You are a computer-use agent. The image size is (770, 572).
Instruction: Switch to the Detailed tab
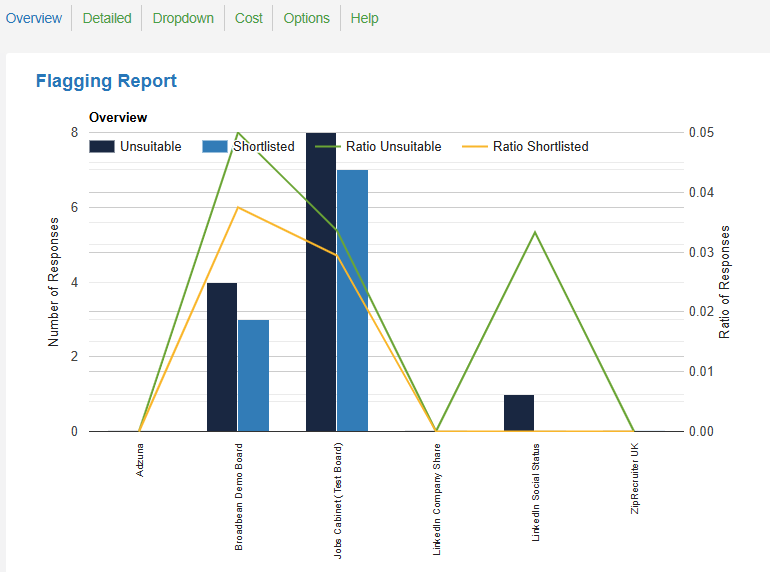tap(107, 18)
